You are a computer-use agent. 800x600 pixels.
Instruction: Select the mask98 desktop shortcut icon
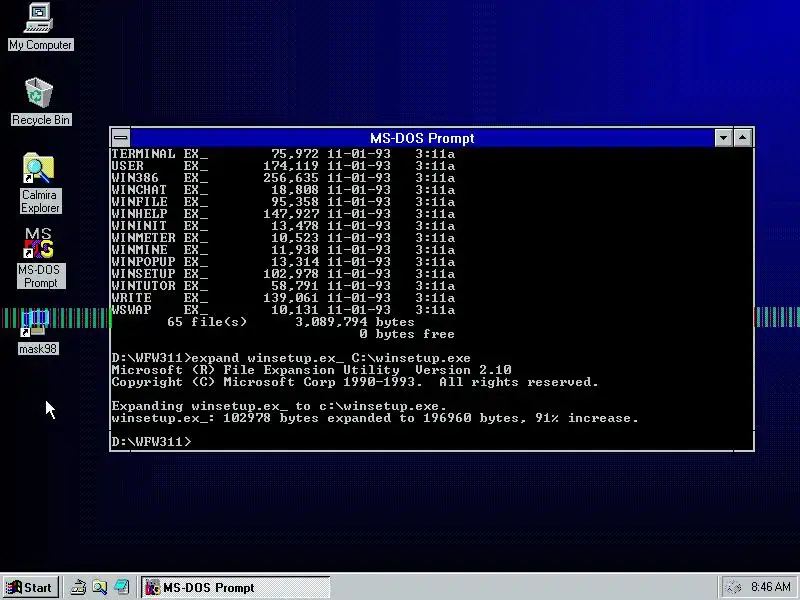38,332
